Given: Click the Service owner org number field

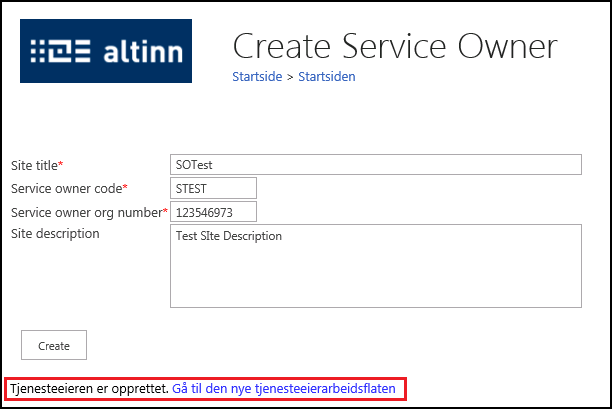Looking at the screenshot, I should point(213,212).
